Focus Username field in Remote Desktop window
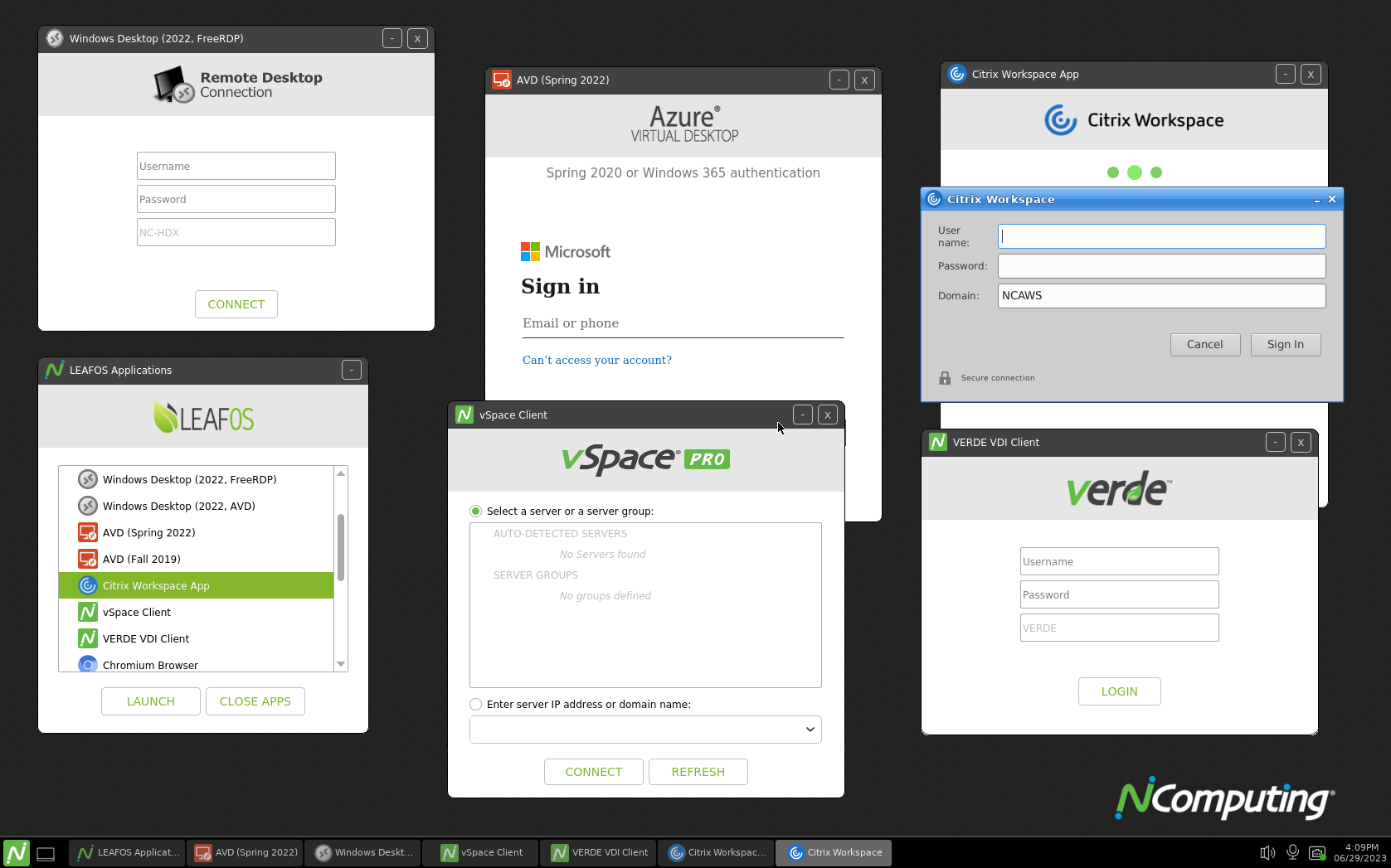The image size is (1391, 868). click(236, 166)
